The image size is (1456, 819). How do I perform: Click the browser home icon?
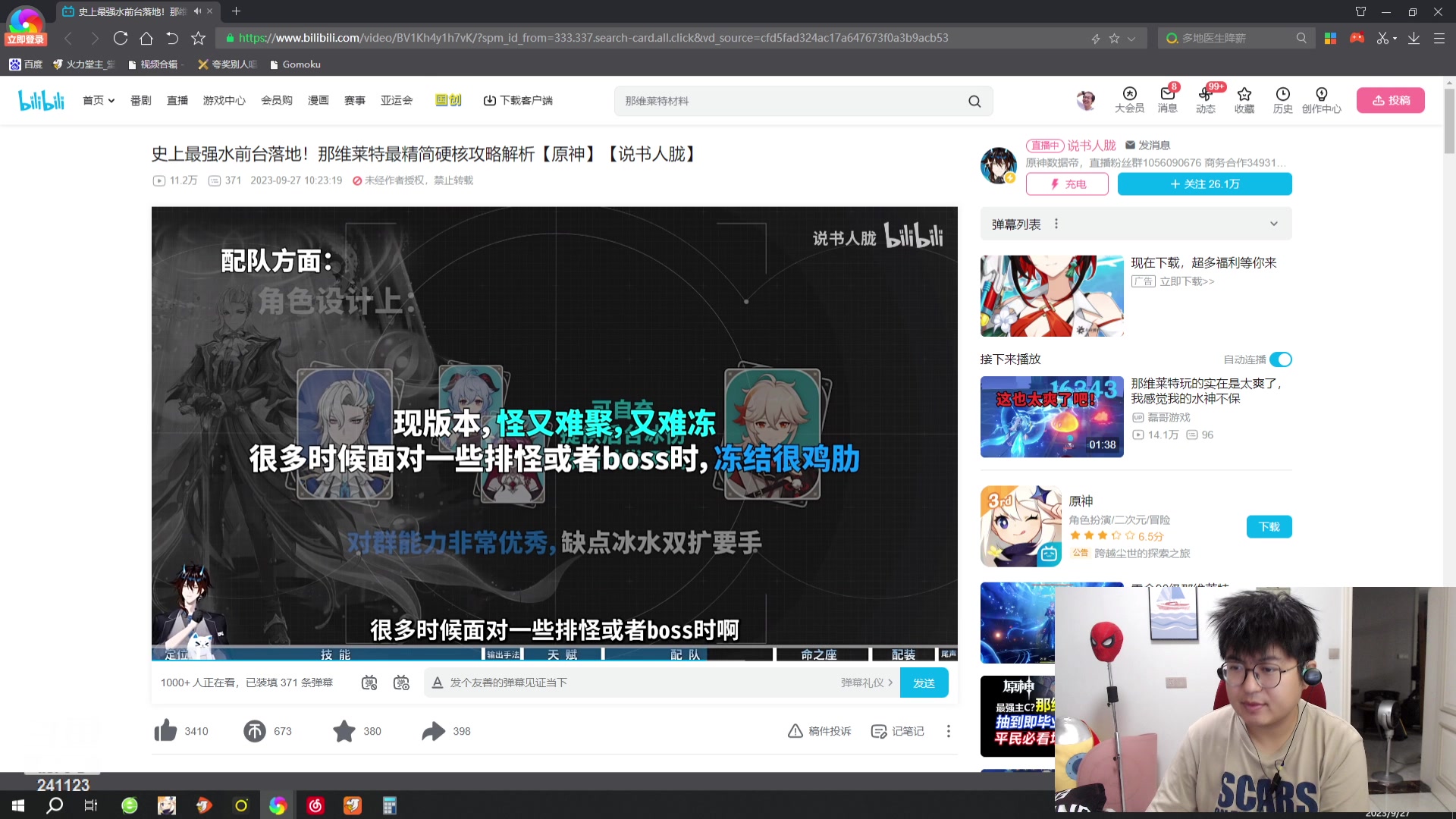[146, 38]
